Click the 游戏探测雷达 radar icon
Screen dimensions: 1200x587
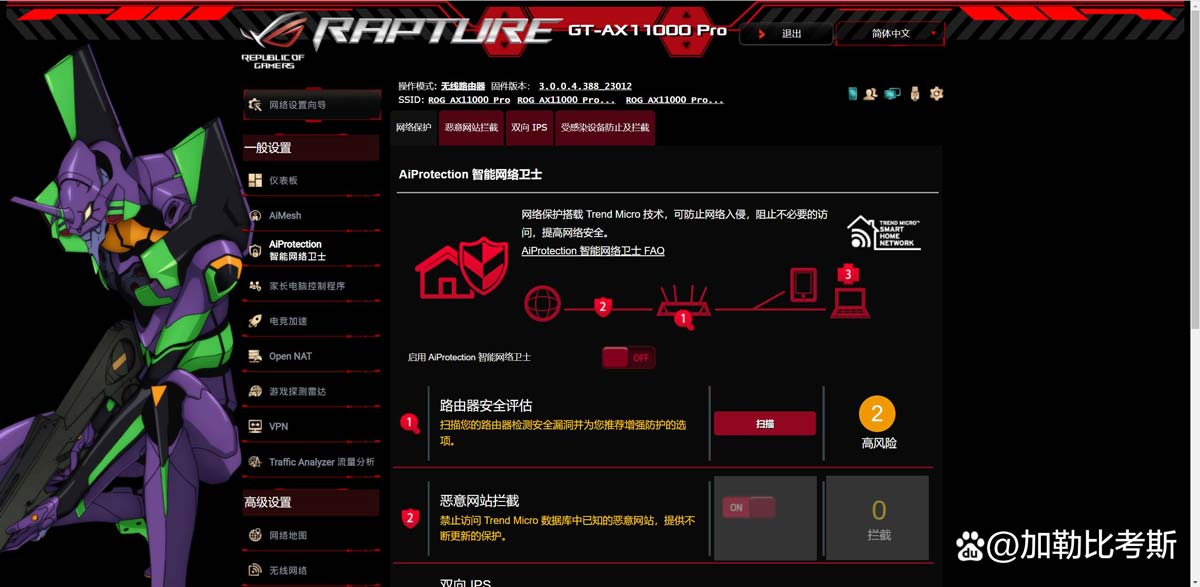click(255, 391)
